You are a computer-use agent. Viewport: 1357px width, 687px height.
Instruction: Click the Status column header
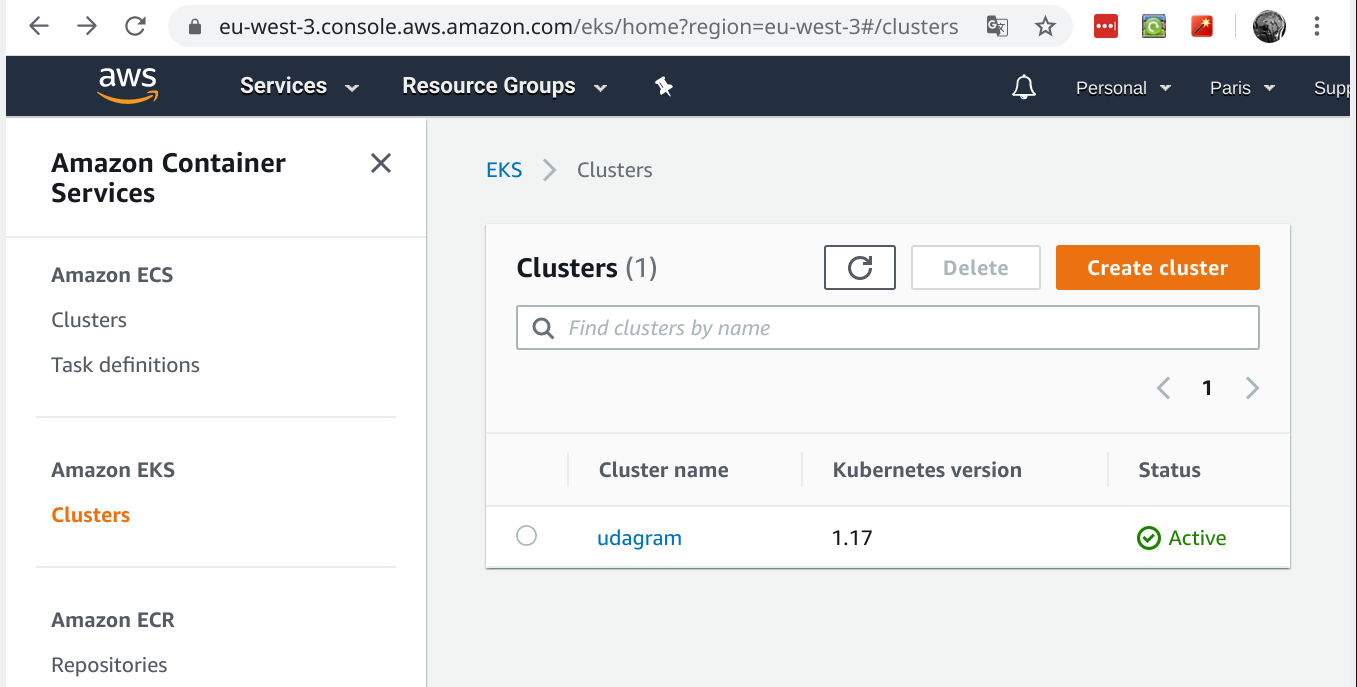tap(1169, 470)
